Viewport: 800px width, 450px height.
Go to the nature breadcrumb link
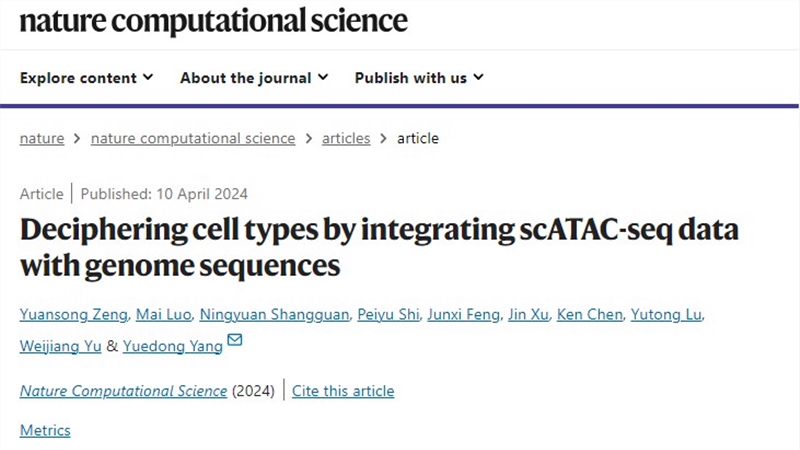point(42,138)
